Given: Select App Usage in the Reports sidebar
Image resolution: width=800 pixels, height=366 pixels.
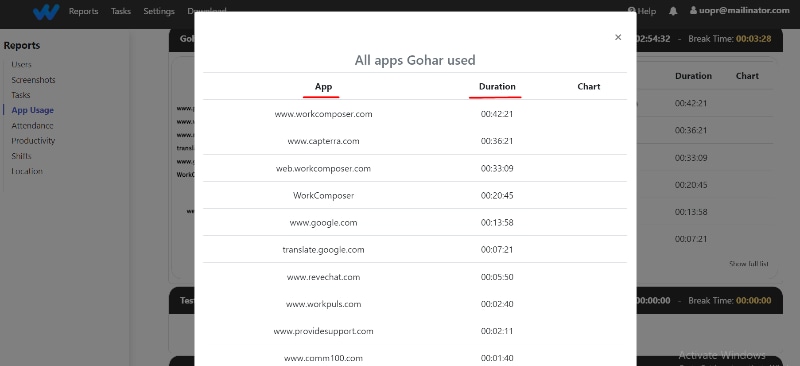Looking at the screenshot, I should point(33,110).
